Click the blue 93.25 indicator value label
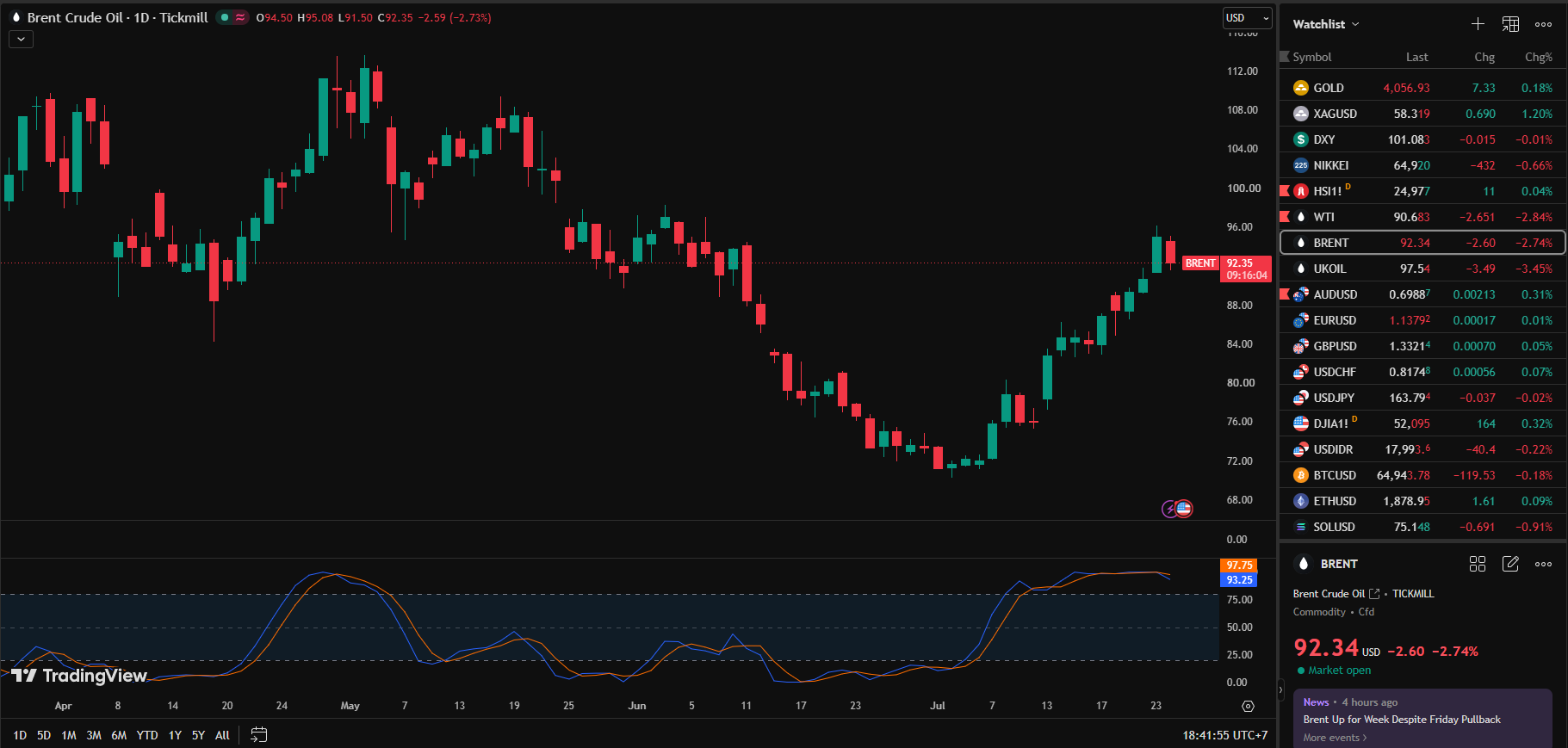Image resolution: width=1568 pixels, height=748 pixels. click(1239, 580)
